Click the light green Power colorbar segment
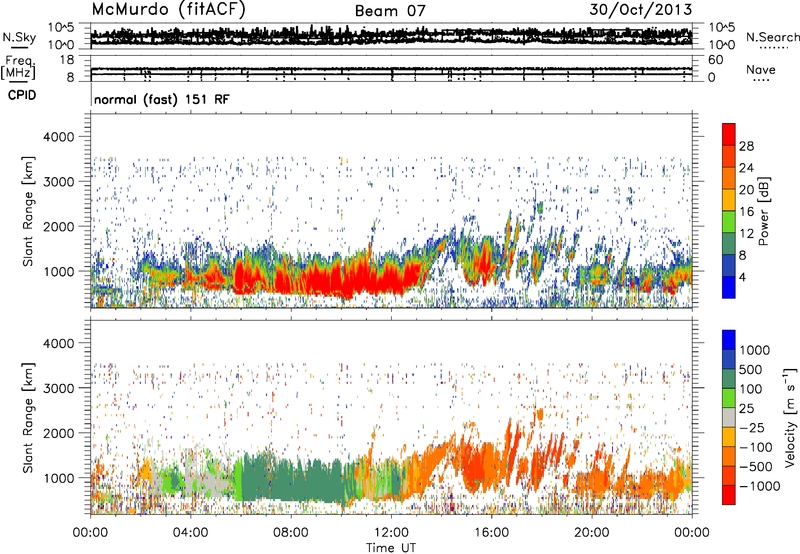 tap(729, 222)
